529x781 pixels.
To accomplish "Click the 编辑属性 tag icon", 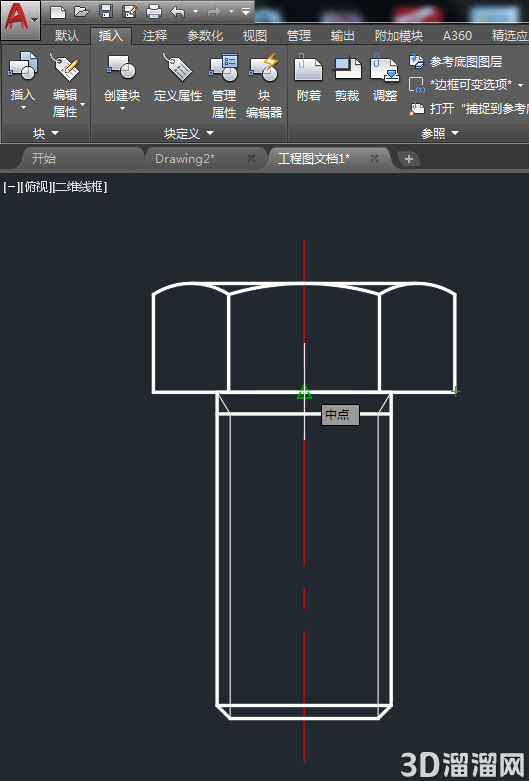I will tap(65, 67).
